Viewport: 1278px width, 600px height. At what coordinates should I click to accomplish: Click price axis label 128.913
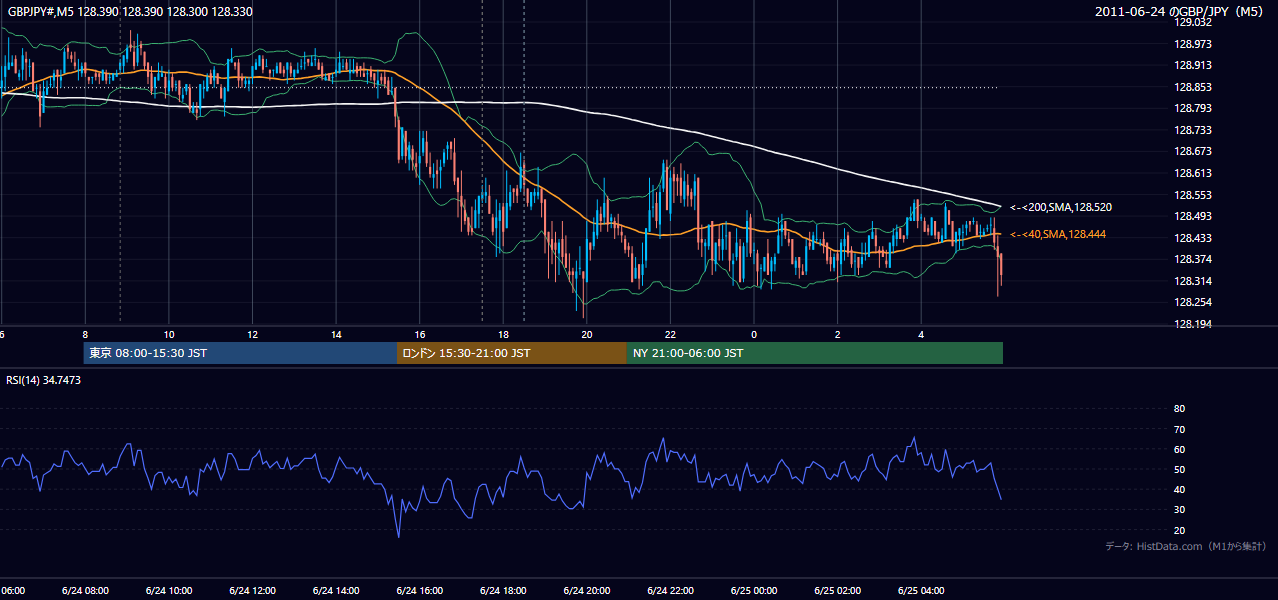pyautogui.click(x=1192, y=65)
